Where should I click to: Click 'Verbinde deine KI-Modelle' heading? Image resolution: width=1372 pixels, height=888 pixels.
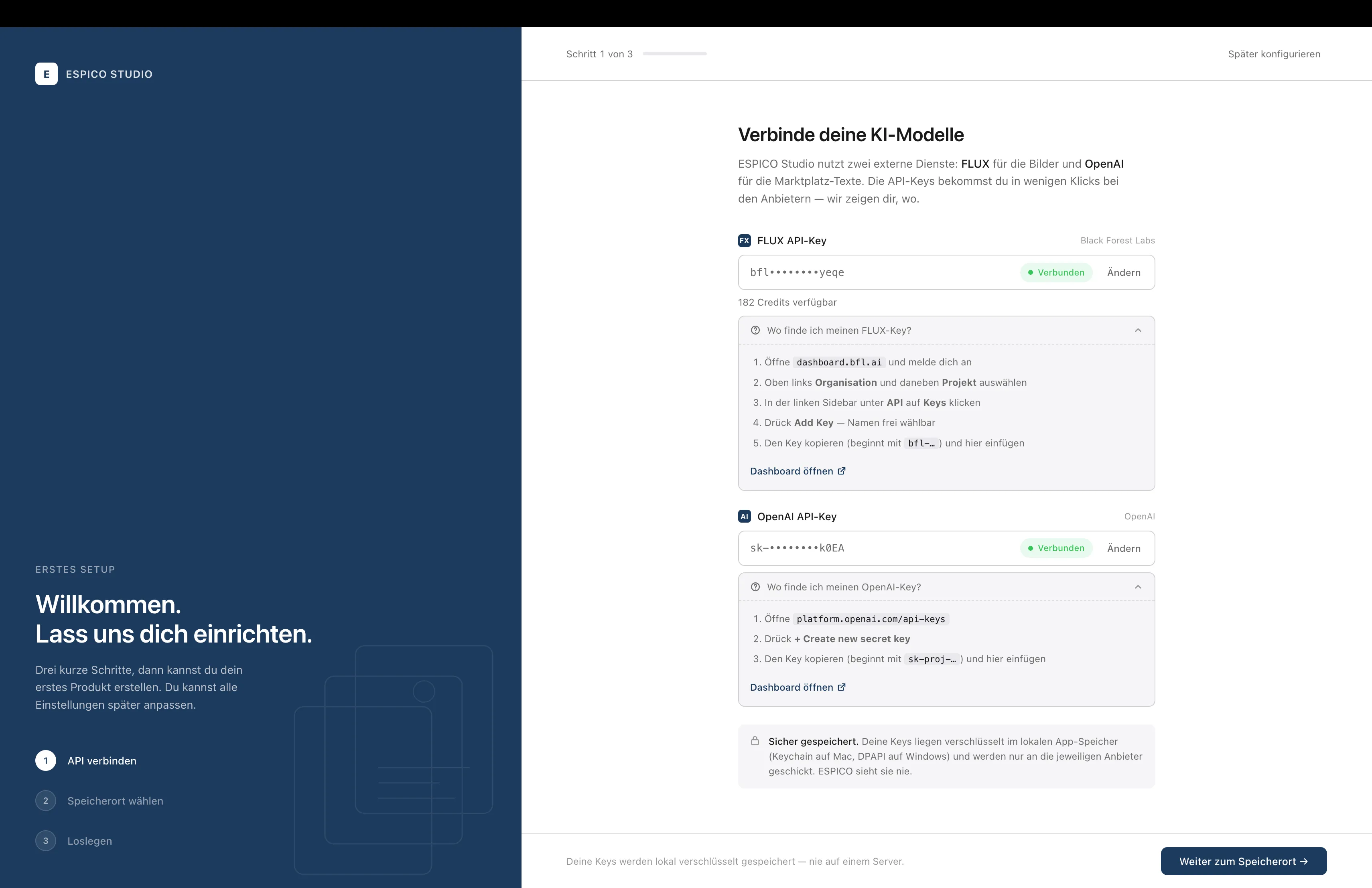(851, 134)
